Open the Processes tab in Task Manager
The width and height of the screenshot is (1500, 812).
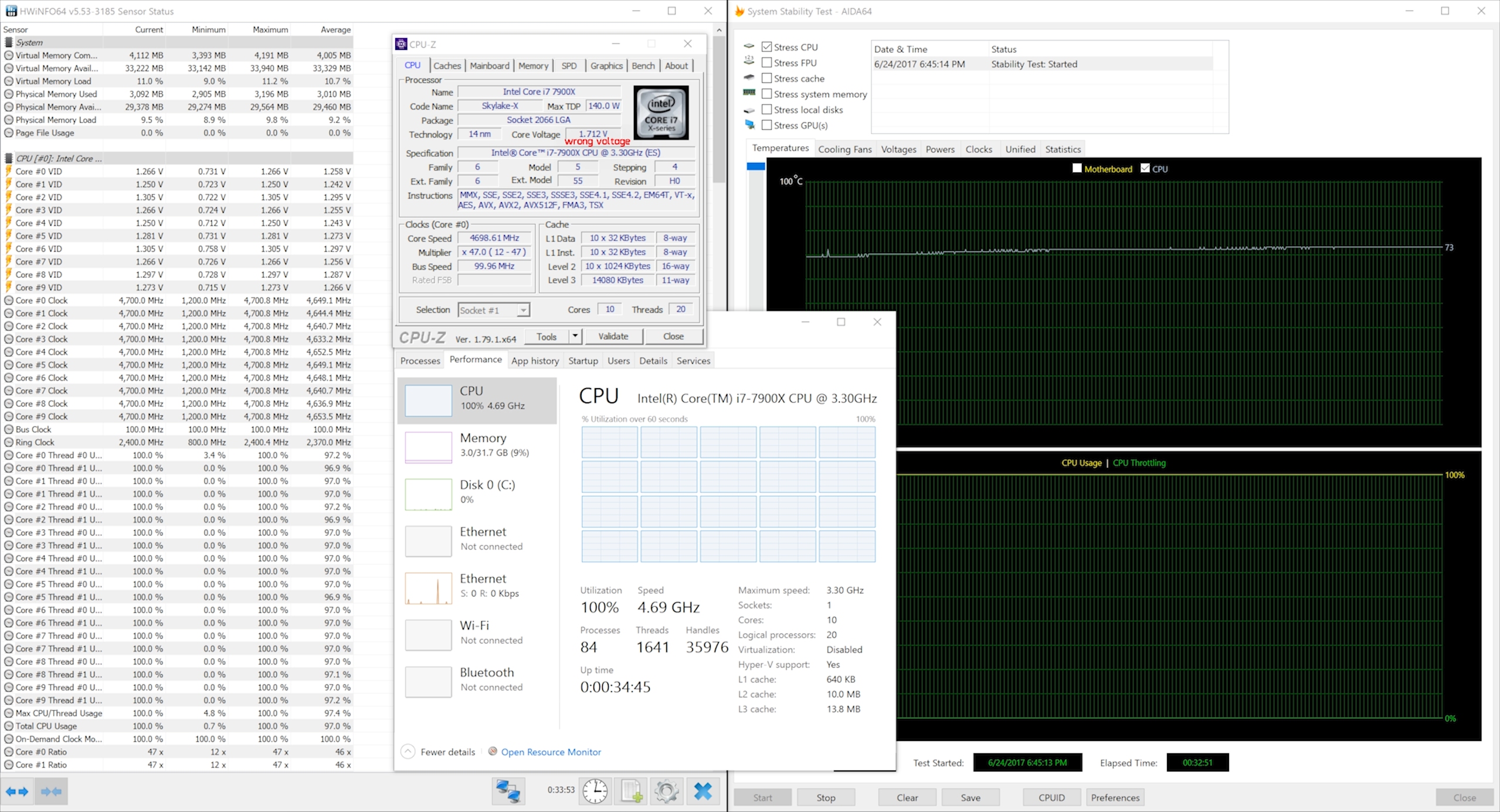coord(420,361)
